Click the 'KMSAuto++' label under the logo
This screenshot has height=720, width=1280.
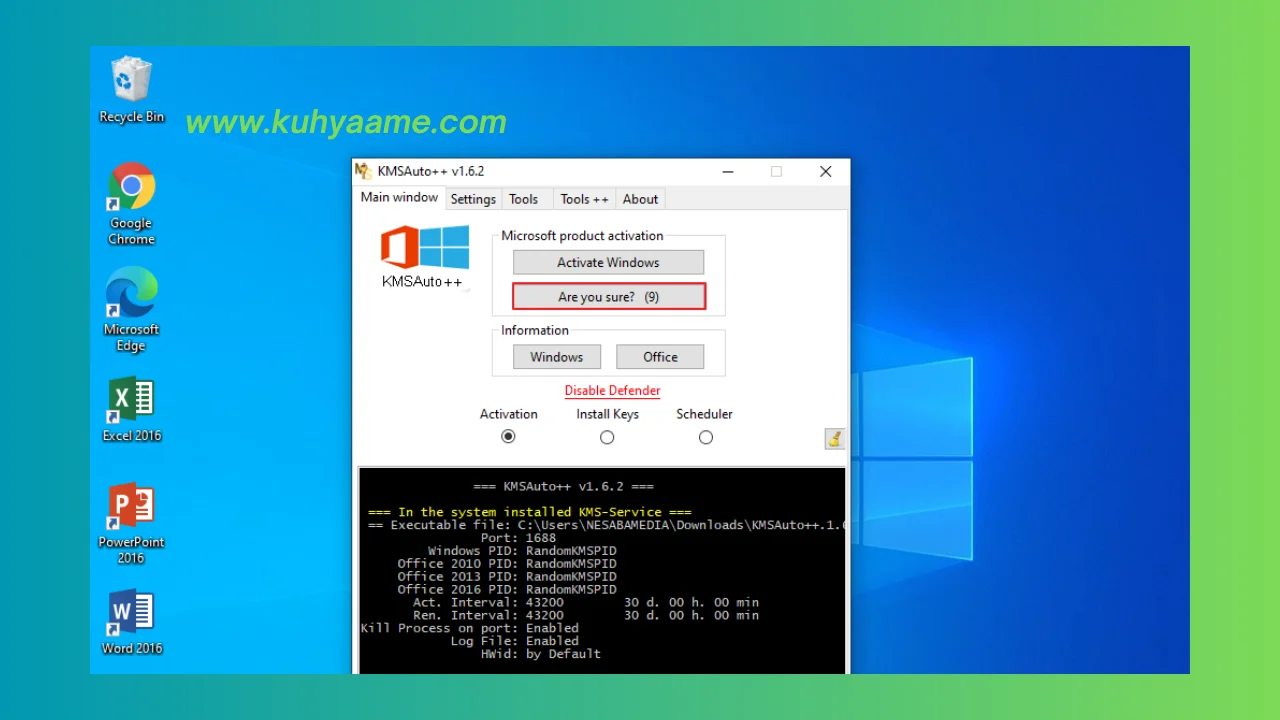point(422,282)
